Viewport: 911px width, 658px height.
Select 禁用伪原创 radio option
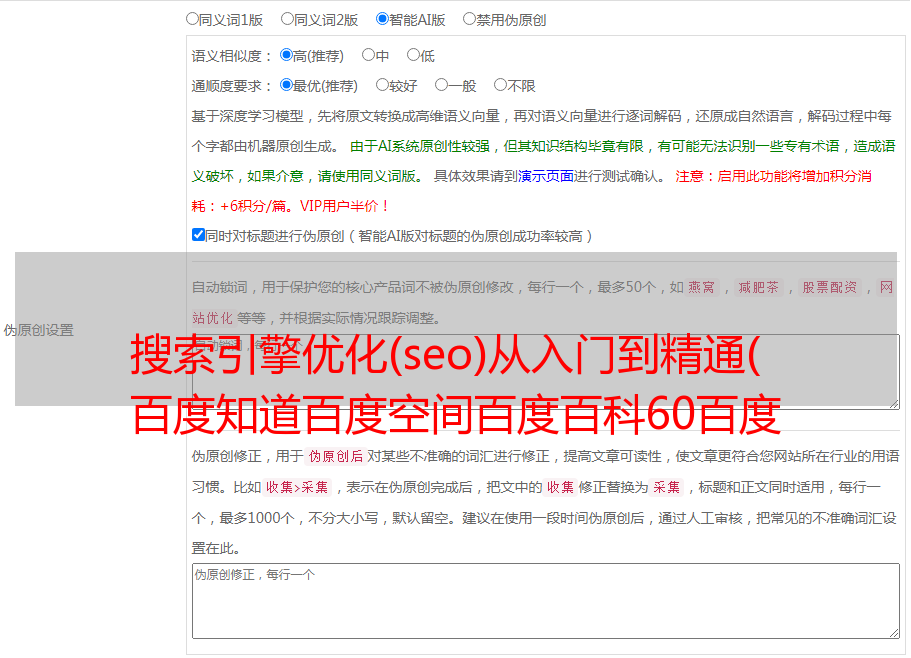(469, 19)
